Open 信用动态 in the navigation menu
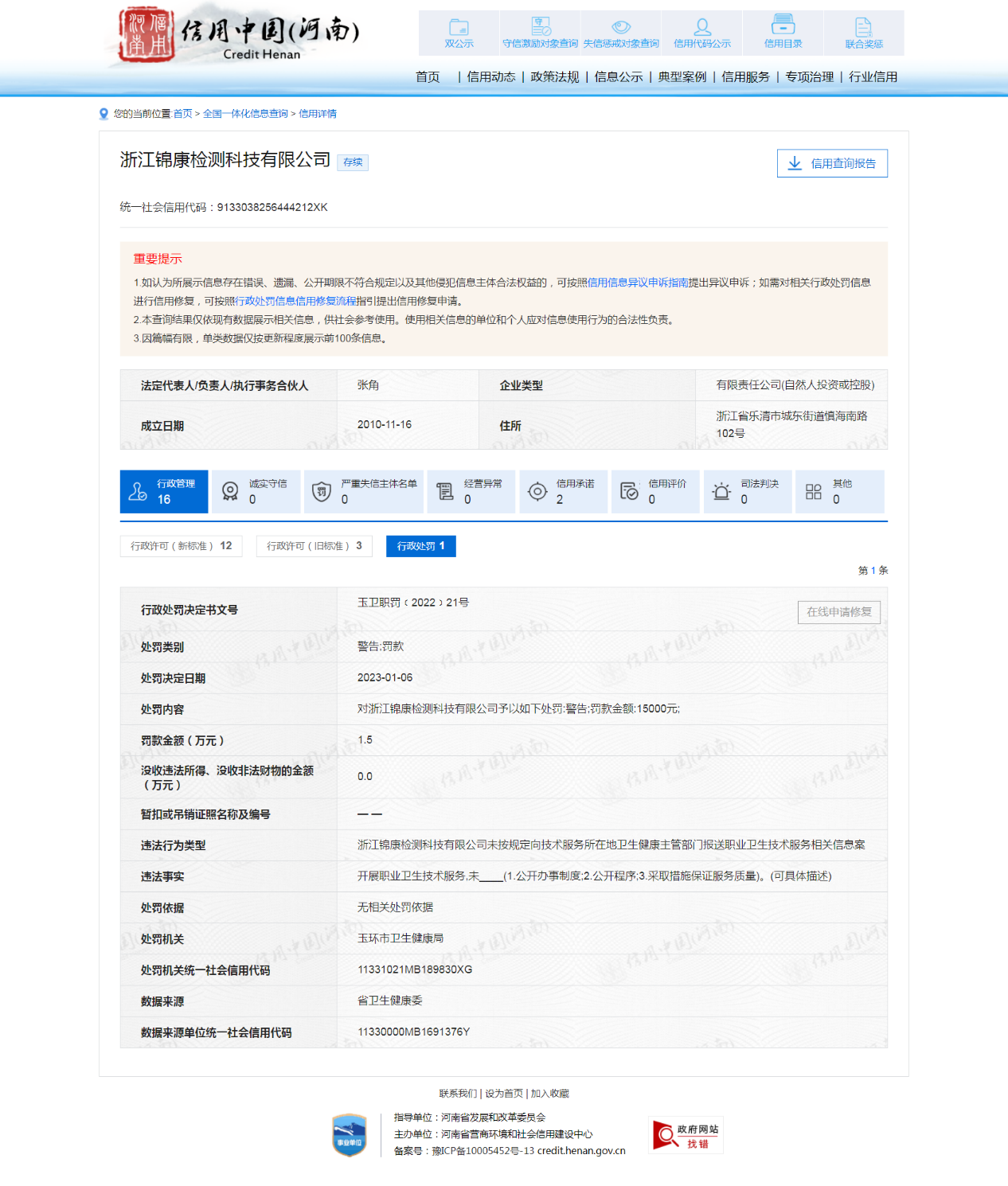Screen dimensions: 1008x1186 [x=491, y=77]
